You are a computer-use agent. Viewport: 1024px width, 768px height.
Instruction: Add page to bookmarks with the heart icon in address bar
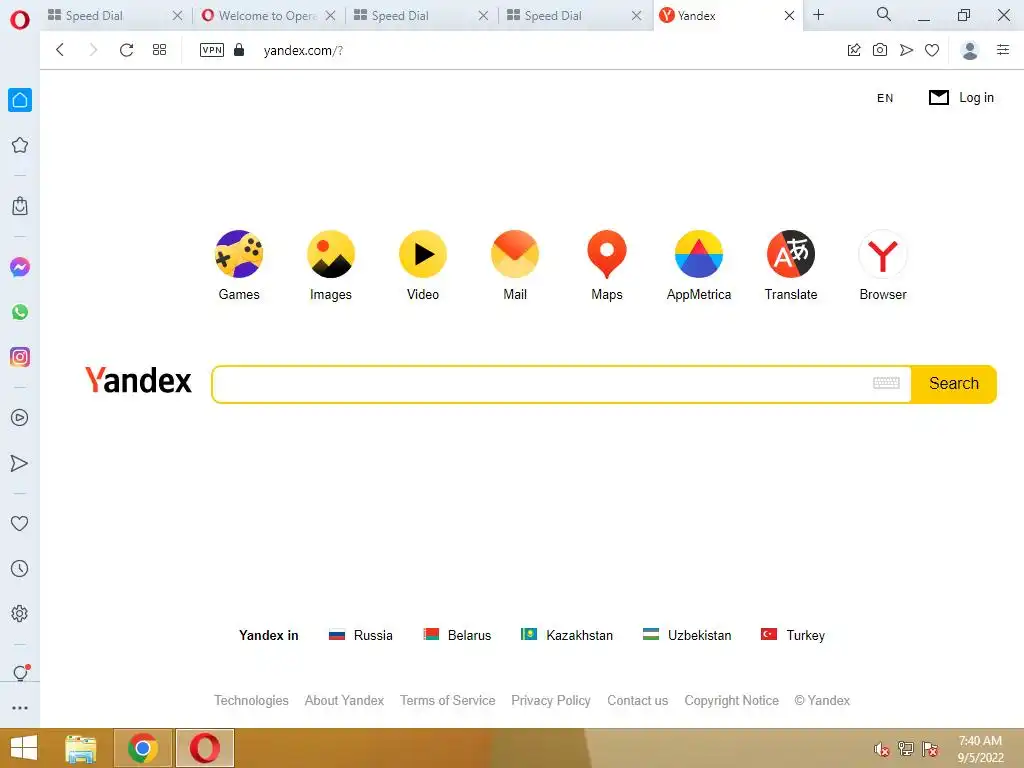point(932,50)
